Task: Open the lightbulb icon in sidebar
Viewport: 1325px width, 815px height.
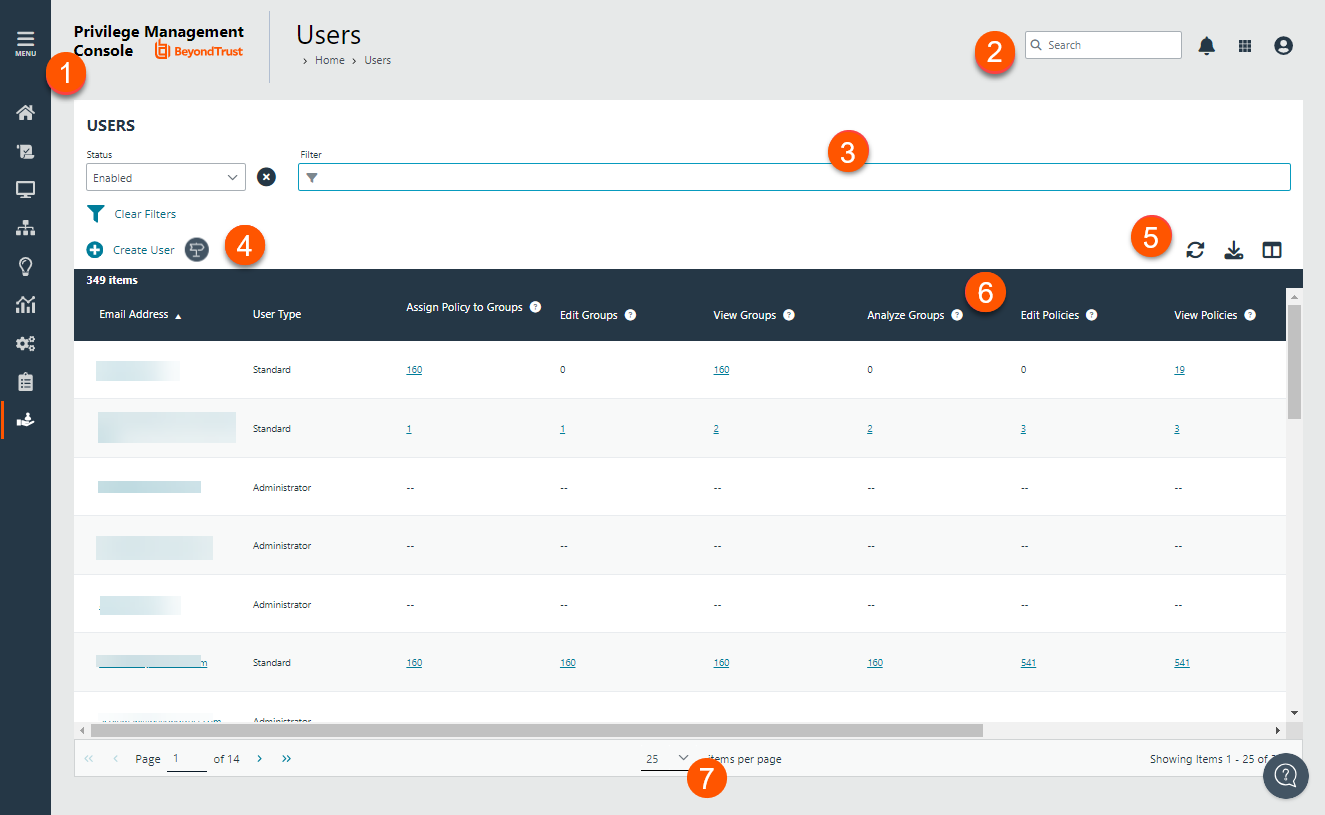Action: (25, 266)
